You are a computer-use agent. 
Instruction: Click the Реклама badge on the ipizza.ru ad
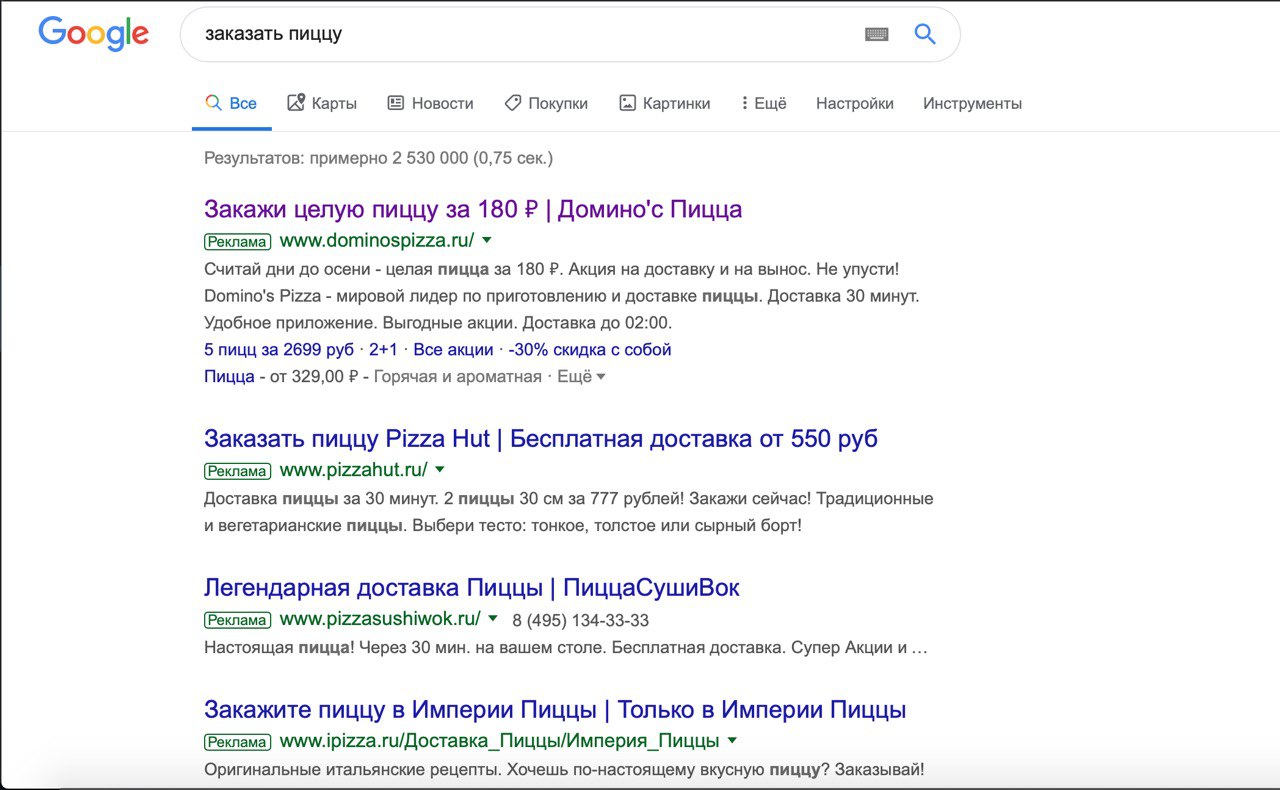click(x=237, y=742)
